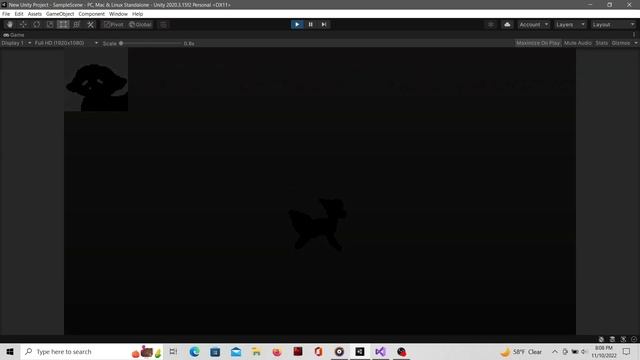Open the File menu
This screenshot has height=360, width=640.
6,14
